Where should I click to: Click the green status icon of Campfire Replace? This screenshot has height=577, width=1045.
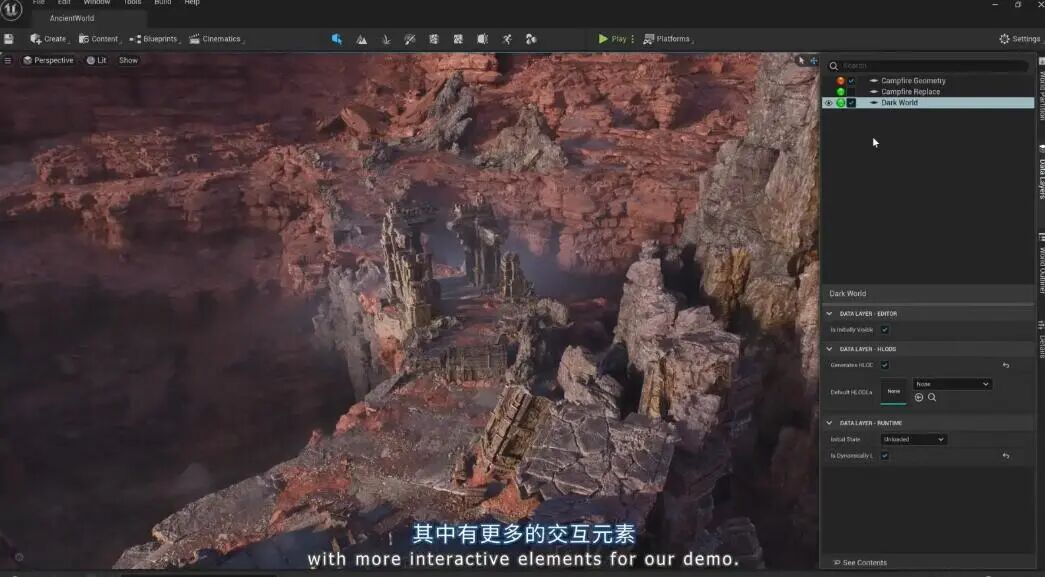point(840,92)
